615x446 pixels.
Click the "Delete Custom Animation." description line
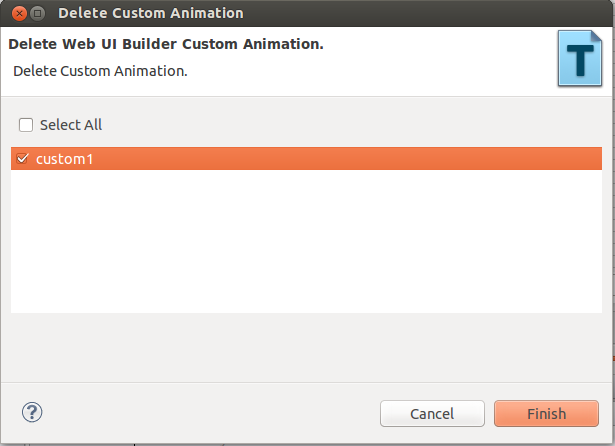100,72
